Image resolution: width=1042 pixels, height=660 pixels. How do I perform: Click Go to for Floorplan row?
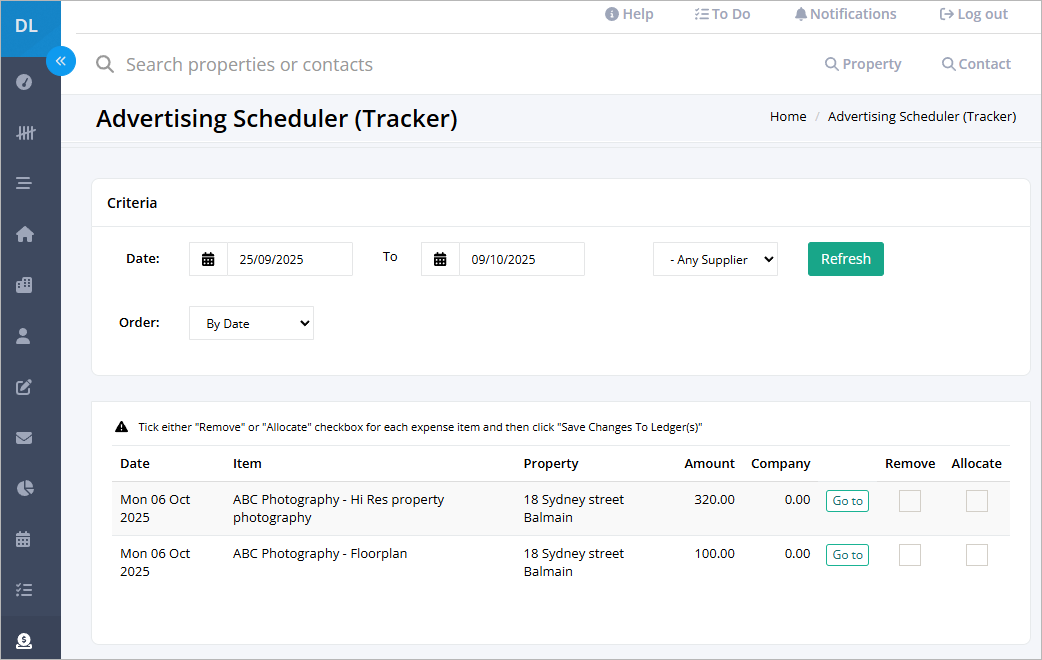[847, 554]
